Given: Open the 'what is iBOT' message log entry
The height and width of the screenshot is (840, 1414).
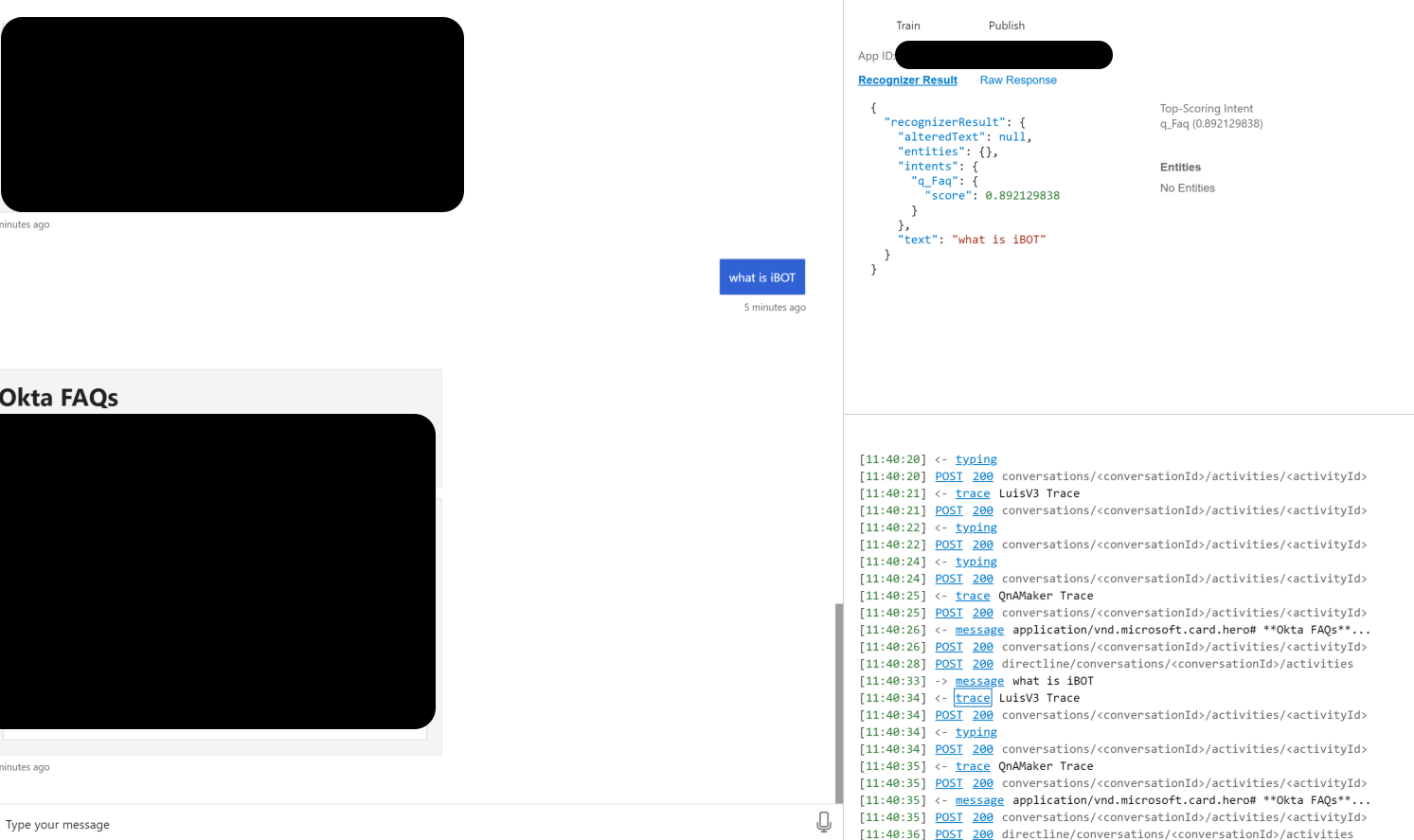Looking at the screenshot, I should (x=979, y=681).
